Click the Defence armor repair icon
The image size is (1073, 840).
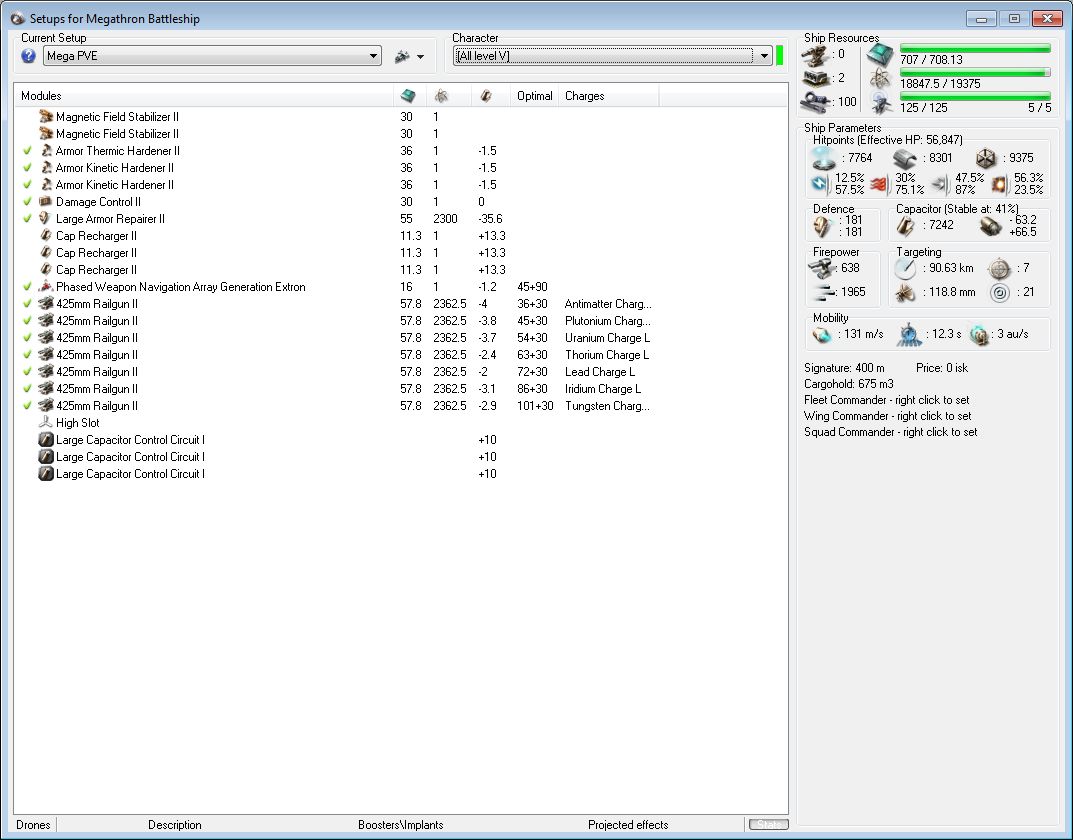click(x=822, y=226)
